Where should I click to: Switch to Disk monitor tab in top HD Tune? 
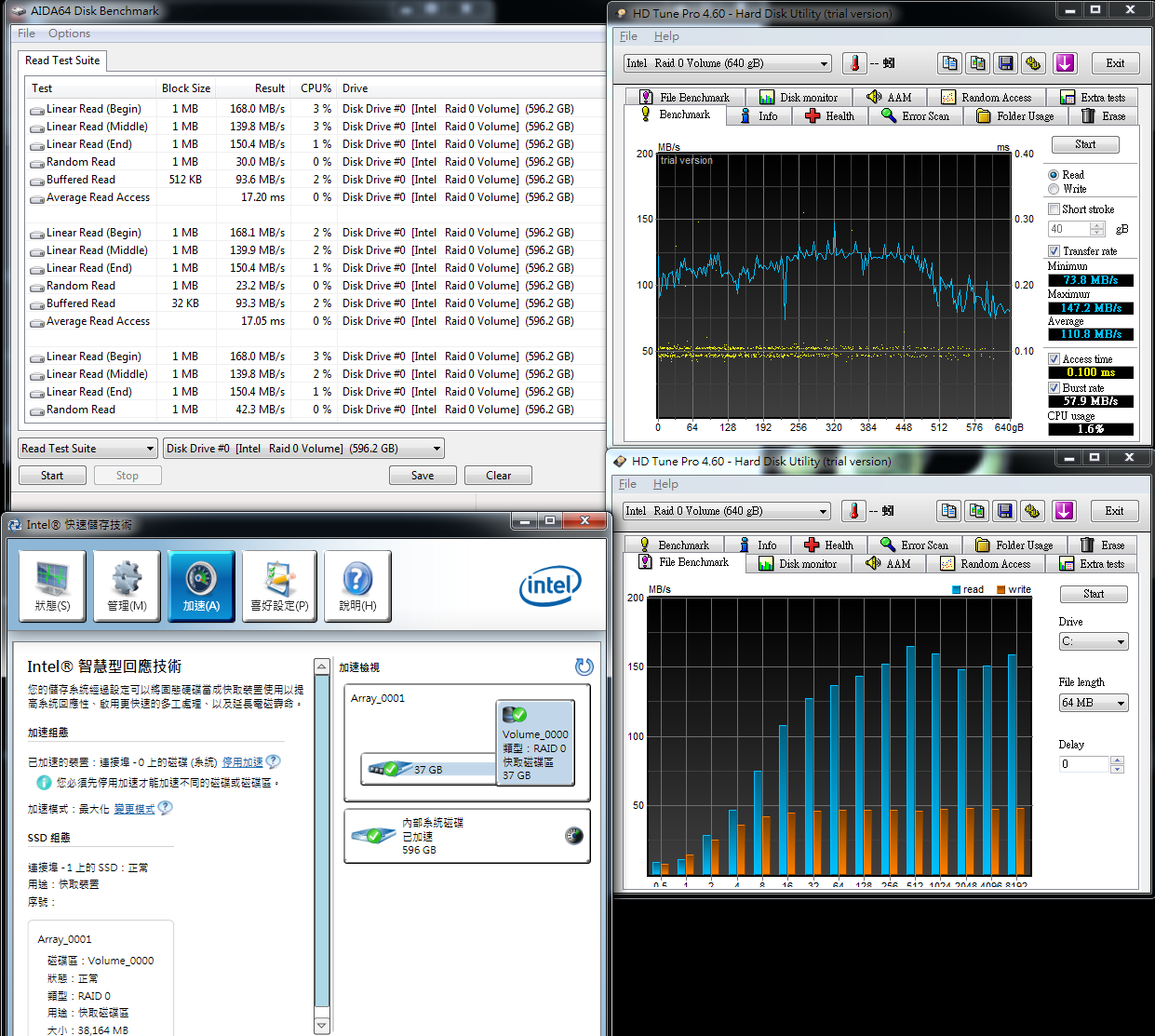[799, 98]
